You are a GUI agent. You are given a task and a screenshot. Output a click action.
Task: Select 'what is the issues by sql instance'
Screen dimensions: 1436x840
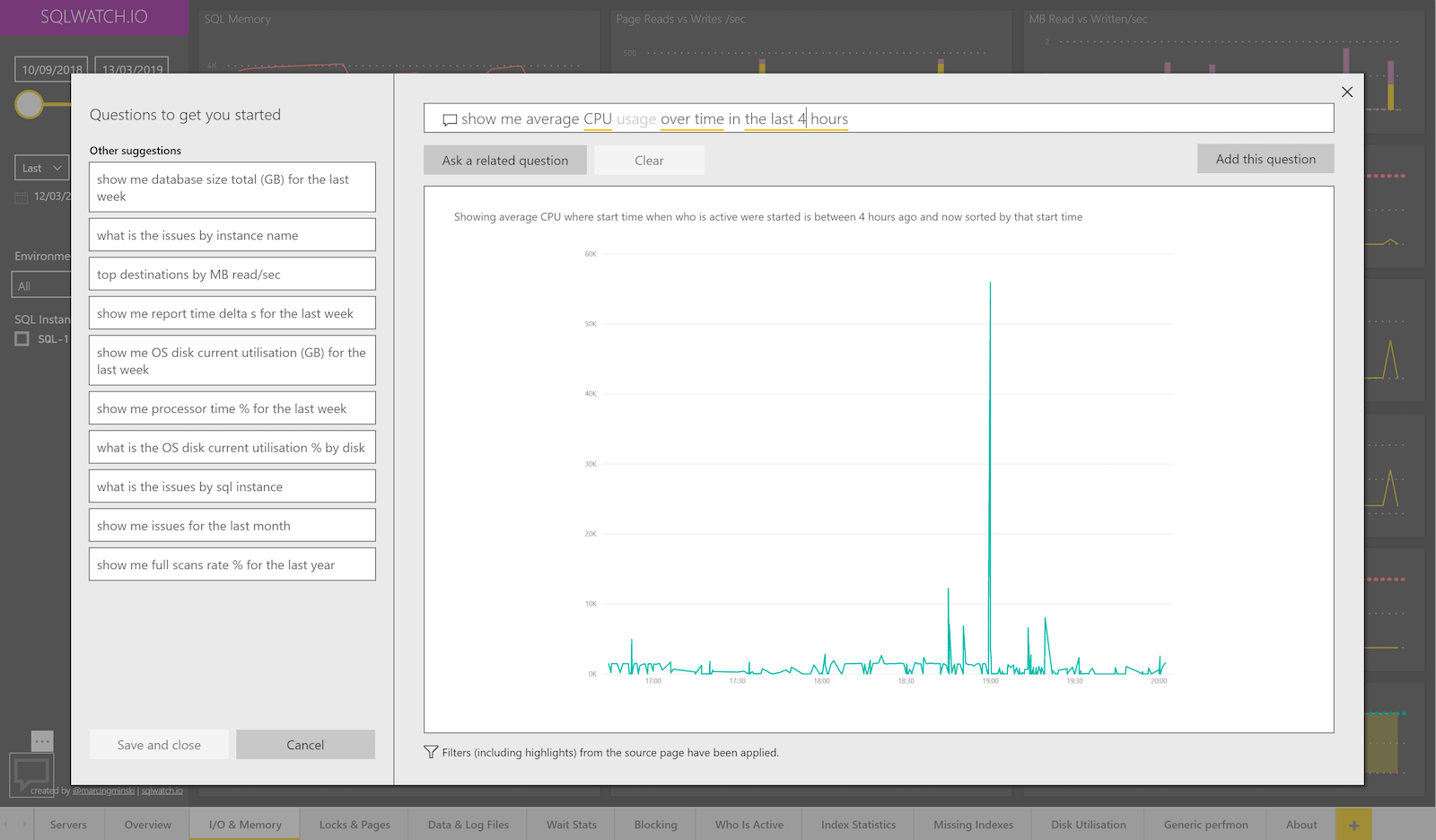[232, 486]
